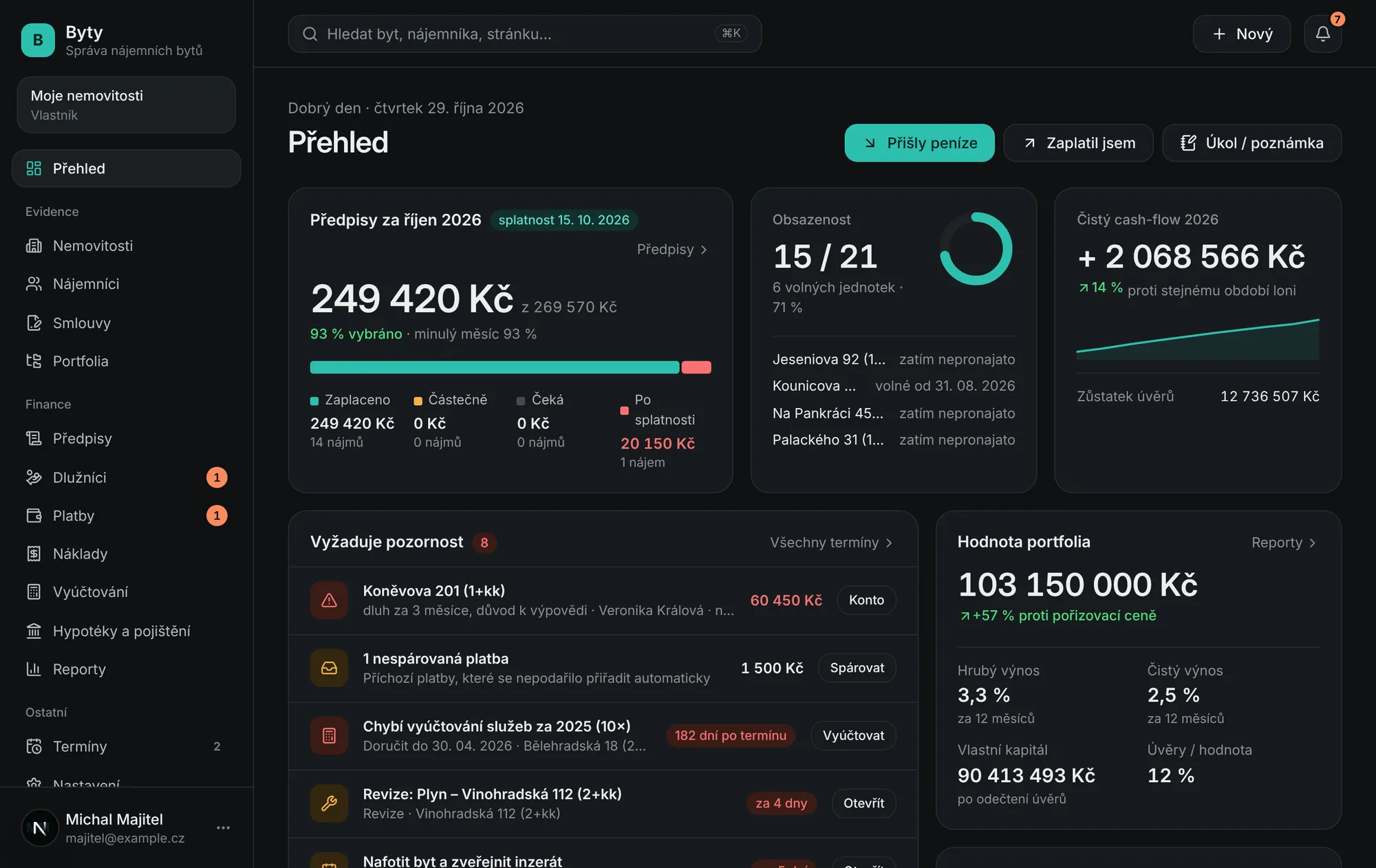
Task: Click the Nový button
Action: (1242, 34)
